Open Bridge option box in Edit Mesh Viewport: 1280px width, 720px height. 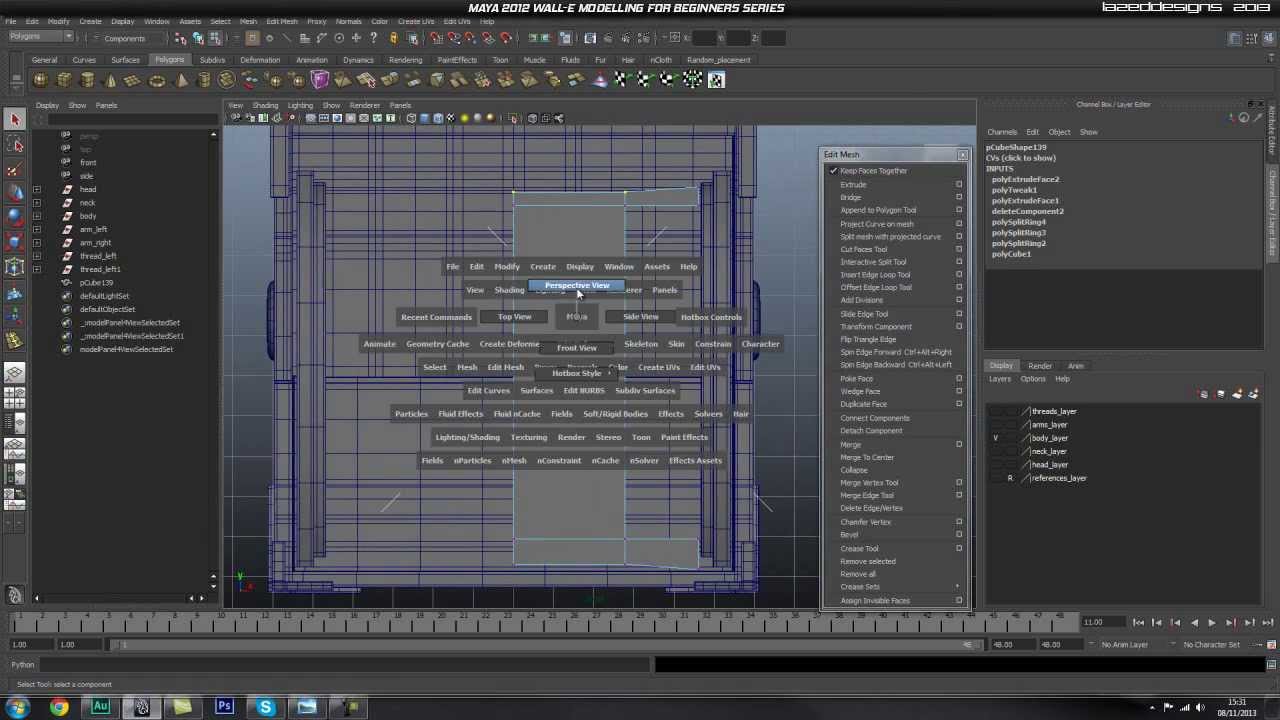(959, 197)
